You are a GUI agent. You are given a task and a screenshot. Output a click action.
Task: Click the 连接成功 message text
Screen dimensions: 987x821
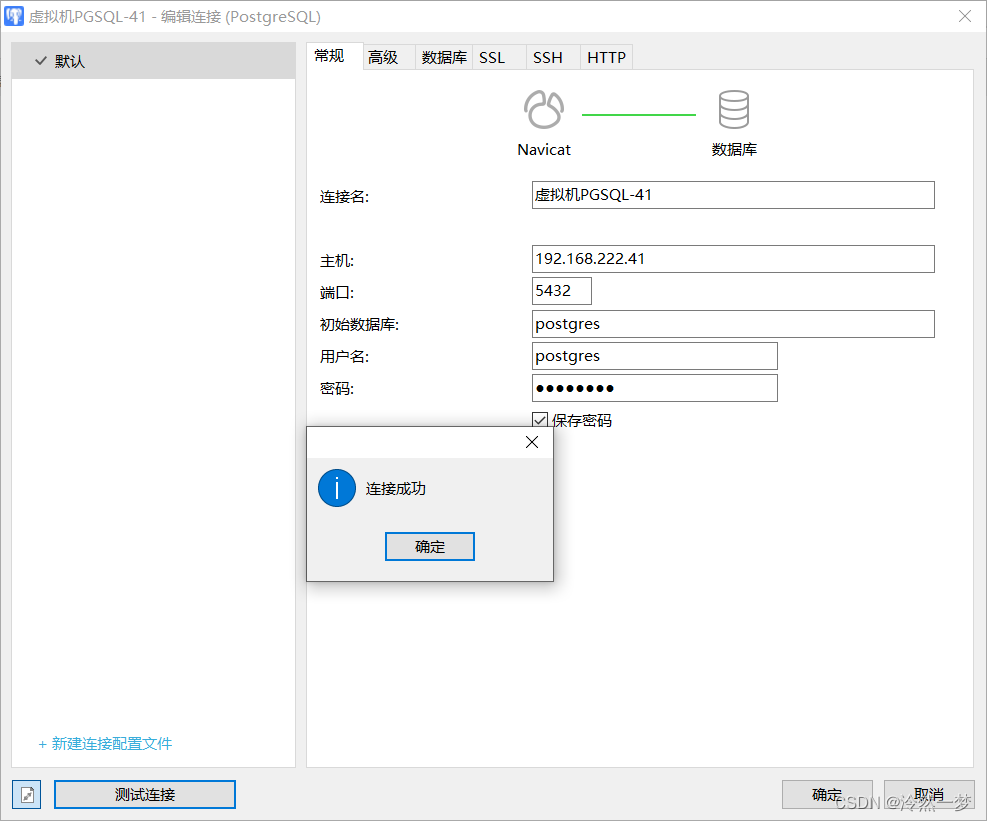[396, 489]
